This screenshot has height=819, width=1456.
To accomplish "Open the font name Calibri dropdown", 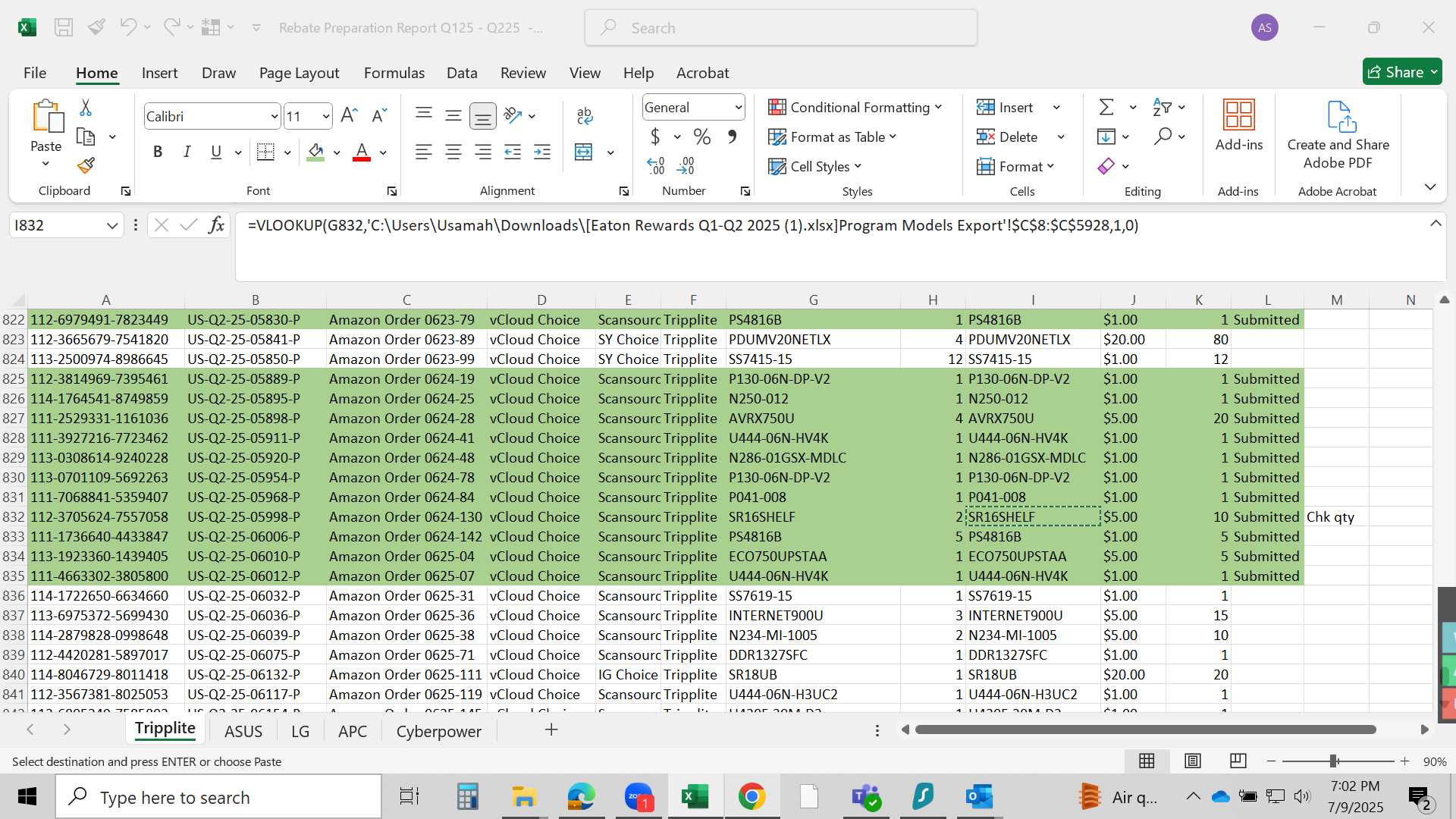I will point(274,116).
